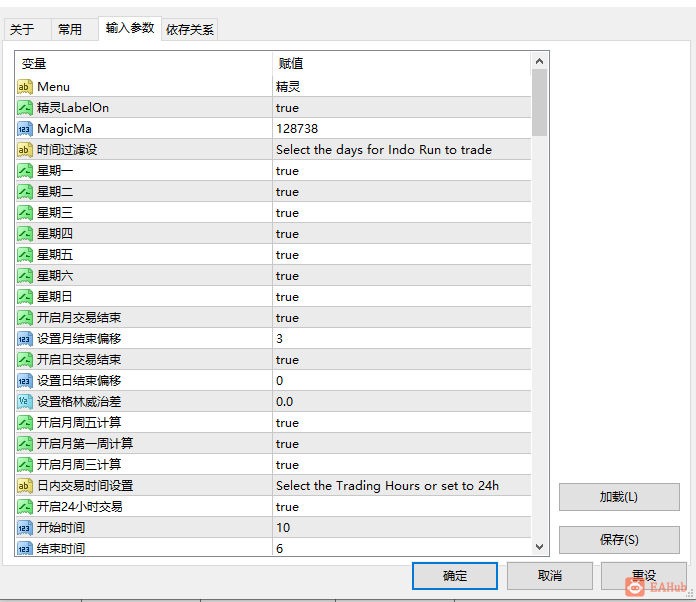
Task: Open the 依存关系 tab
Action: tap(190, 30)
